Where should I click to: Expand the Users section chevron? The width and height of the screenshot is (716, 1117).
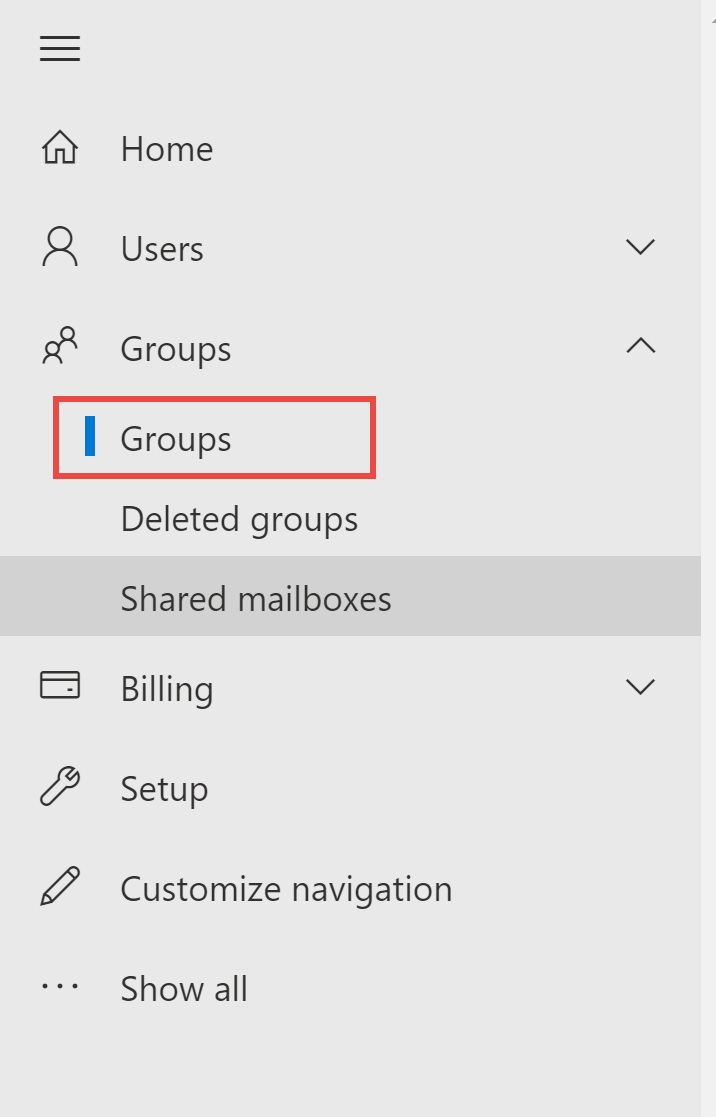(x=641, y=246)
